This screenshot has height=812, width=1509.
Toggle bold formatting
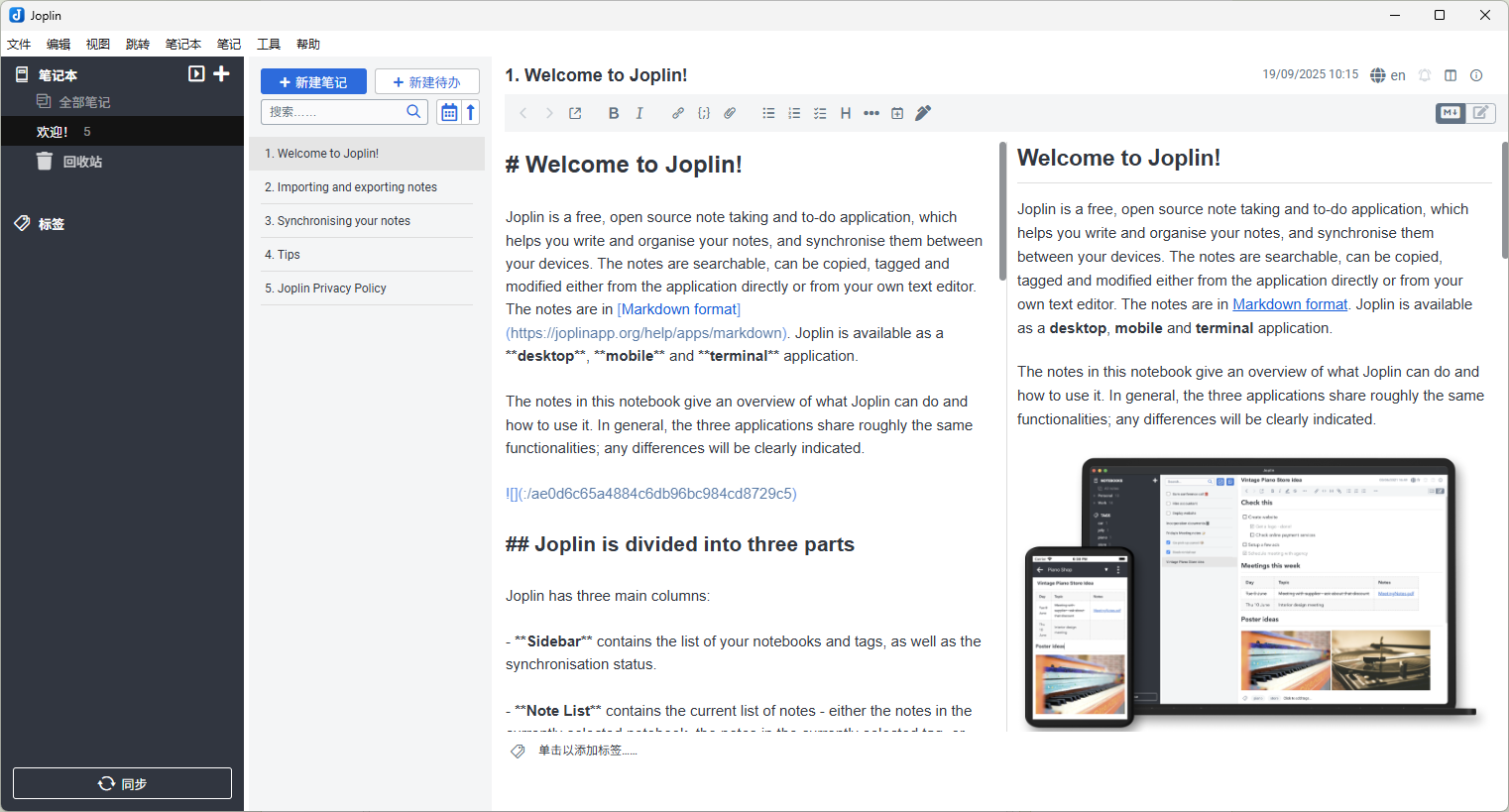pos(614,112)
